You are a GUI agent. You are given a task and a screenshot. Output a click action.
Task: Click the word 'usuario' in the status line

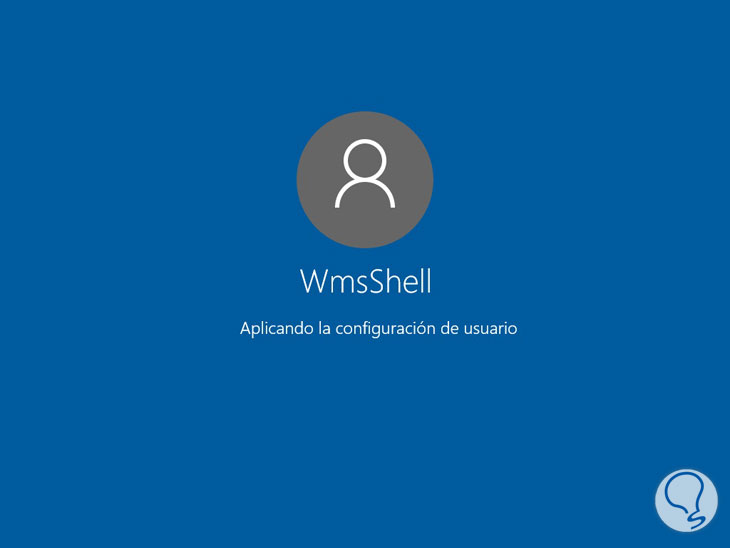coord(490,329)
